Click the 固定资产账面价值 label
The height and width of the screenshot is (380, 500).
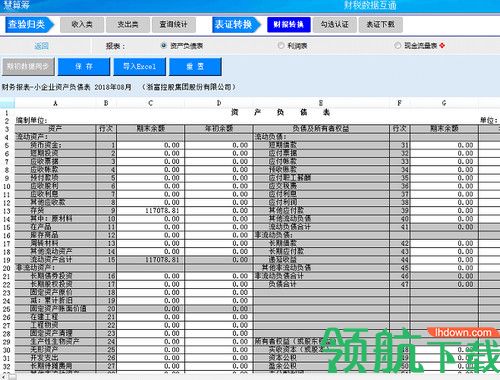(58, 309)
